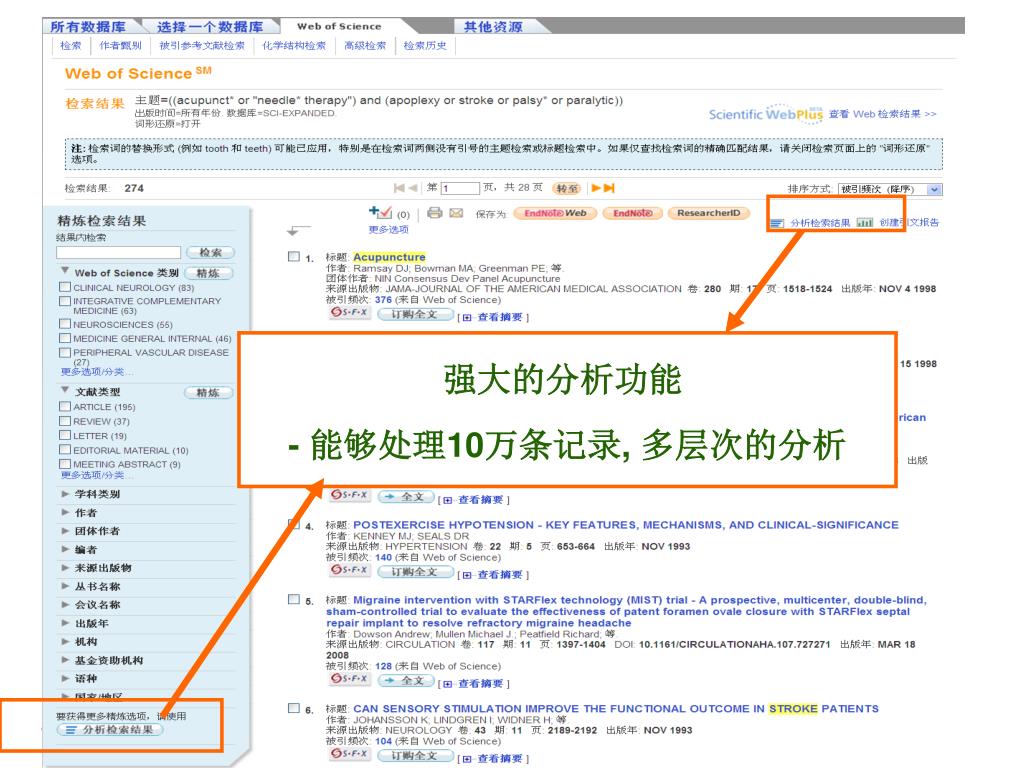The image size is (1024, 768).
Task: Click 订购全文 under Acupuncture result
Action: coord(416,315)
